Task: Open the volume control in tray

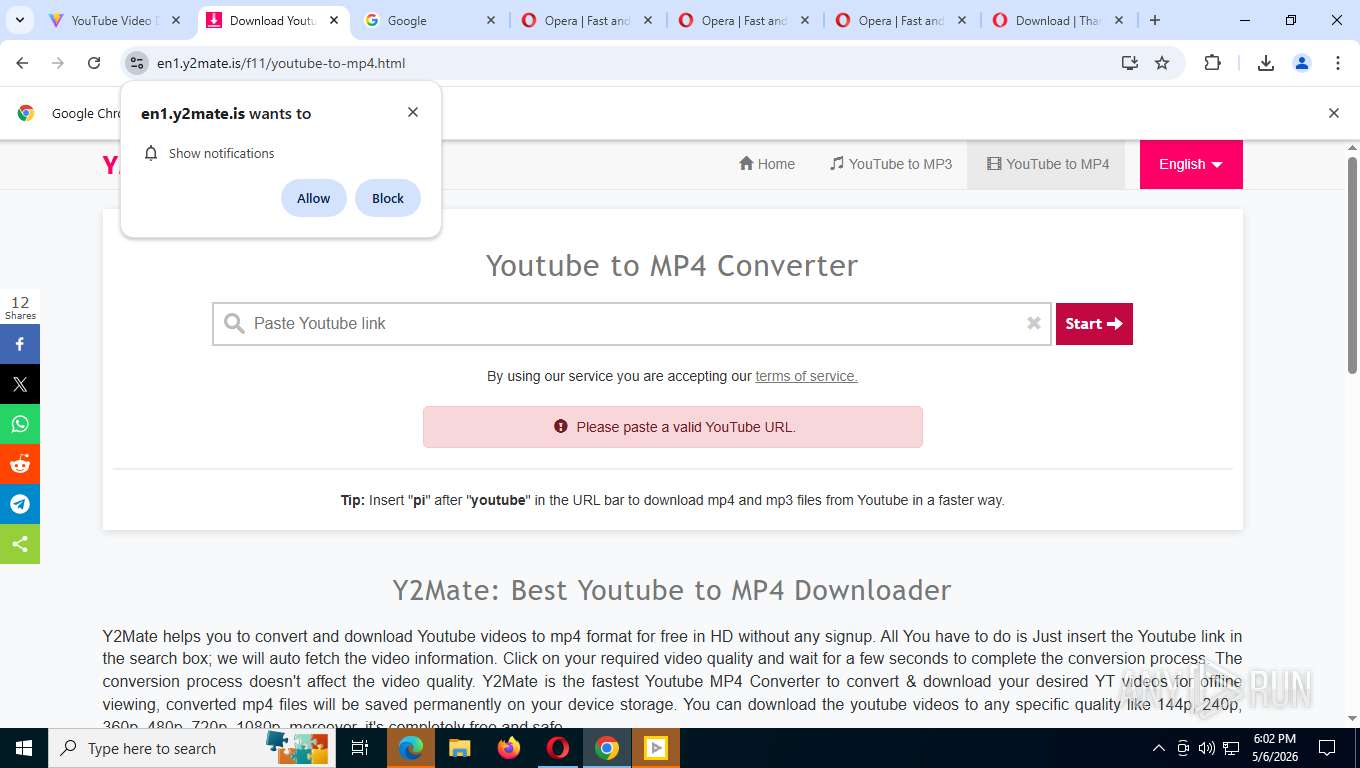Action: [1207, 748]
